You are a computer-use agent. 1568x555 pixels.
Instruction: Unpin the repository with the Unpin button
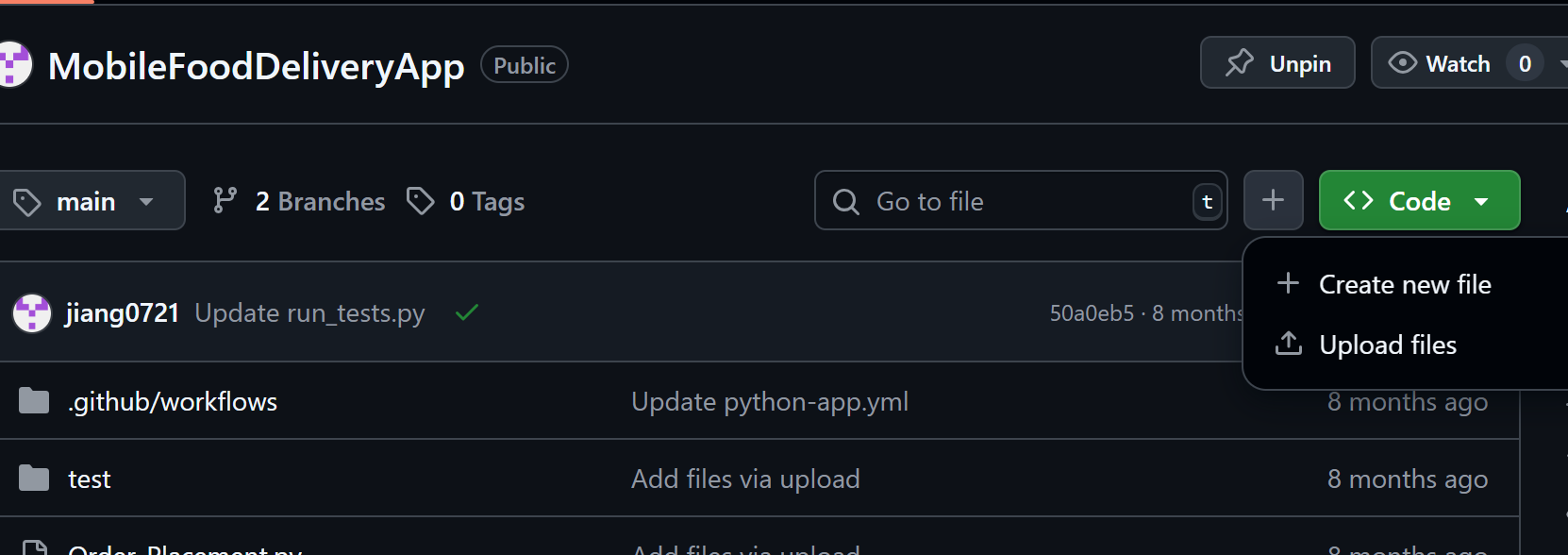[x=1277, y=63]
